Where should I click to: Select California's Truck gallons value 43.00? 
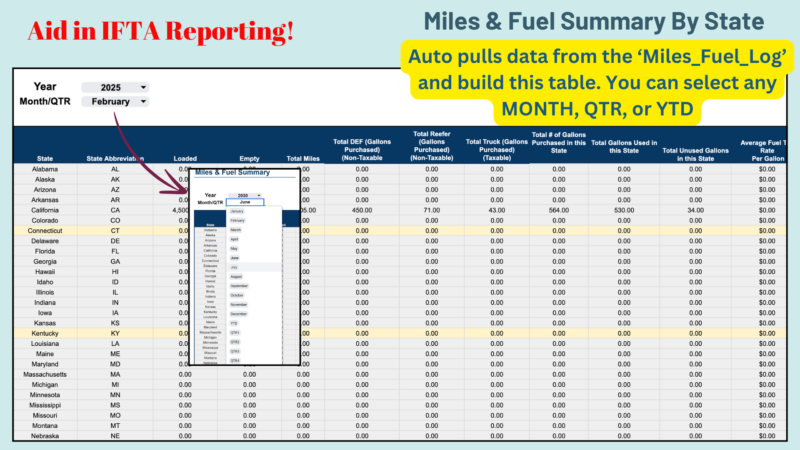pyautogui.click(x=497, y=210)
